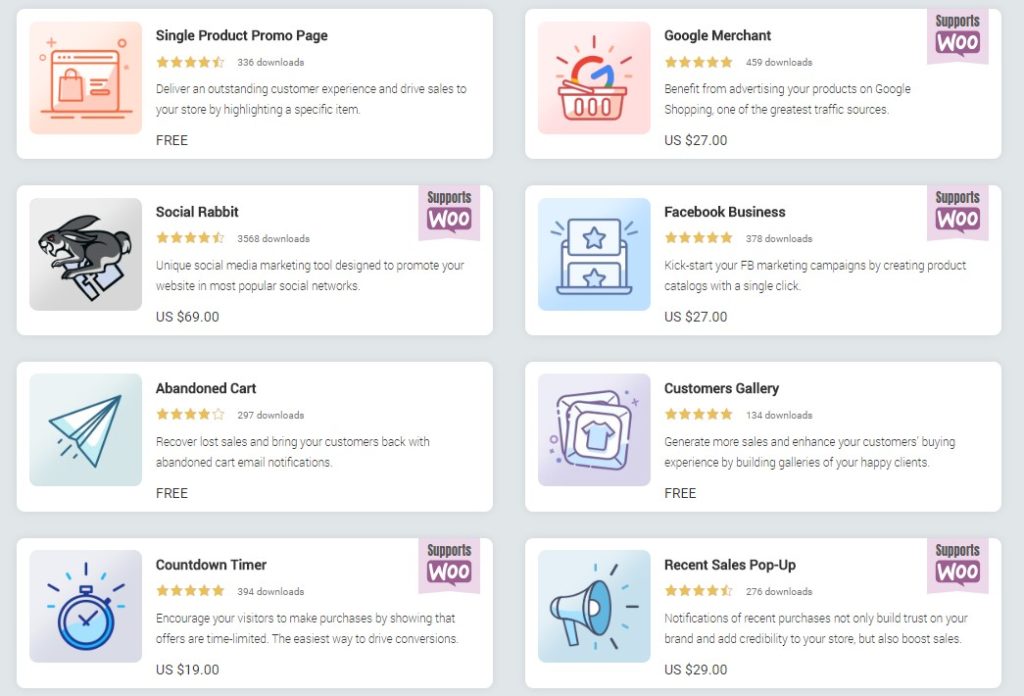Open the Customers Gallery title link
Viewport: 1024px width, 696px height.
(721, 388)
